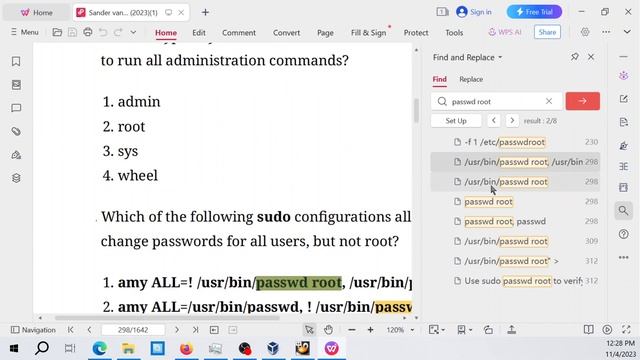Zoom out with the minus button

pyautogui.click(x=351, y=330)
